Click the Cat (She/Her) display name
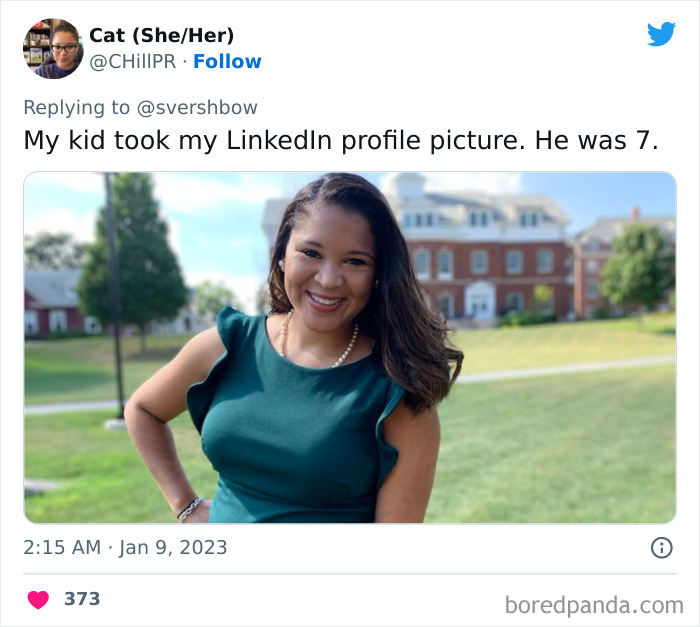700x627 pixels. point(161,35)
